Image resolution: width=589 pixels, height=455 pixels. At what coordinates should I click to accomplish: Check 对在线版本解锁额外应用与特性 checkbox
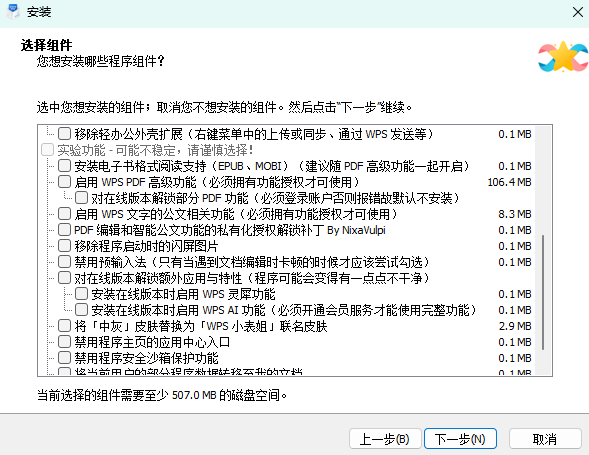[x=64, y=278]
